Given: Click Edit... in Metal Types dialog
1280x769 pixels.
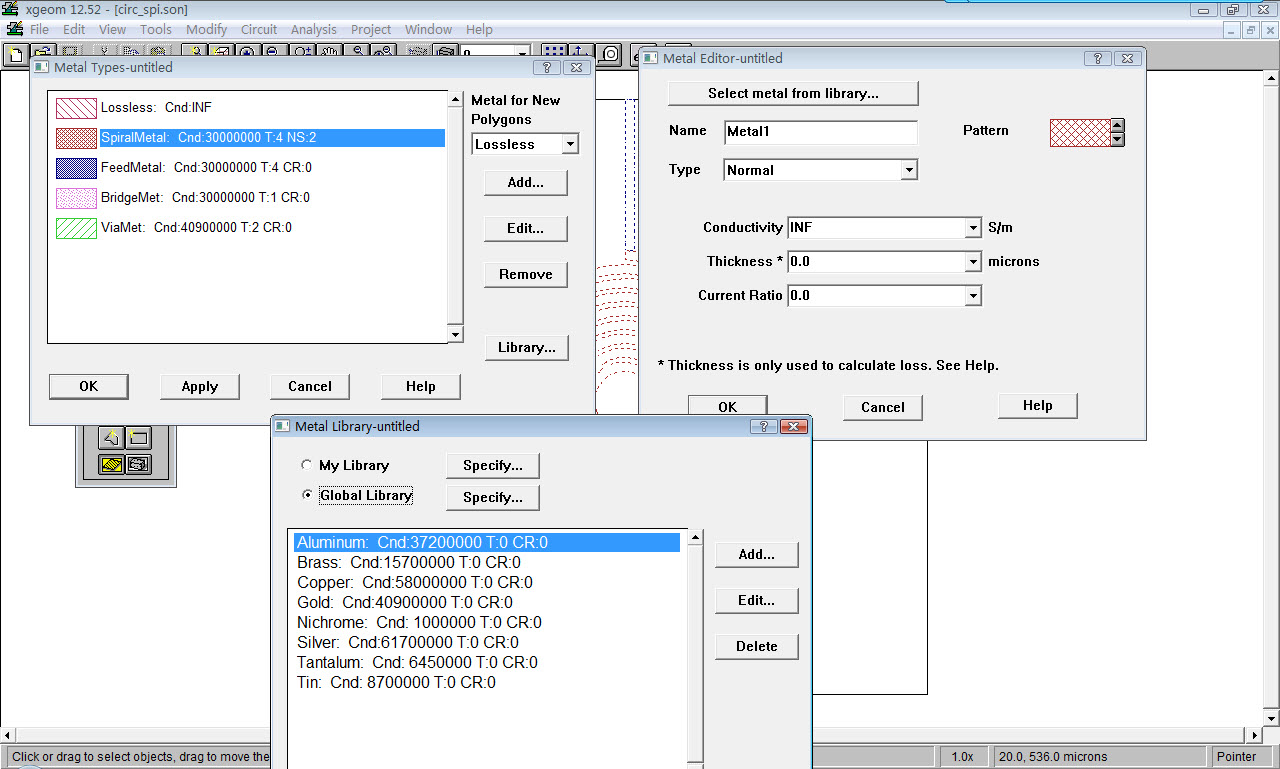Looking at the screenshot, I should tap(525, 229).
